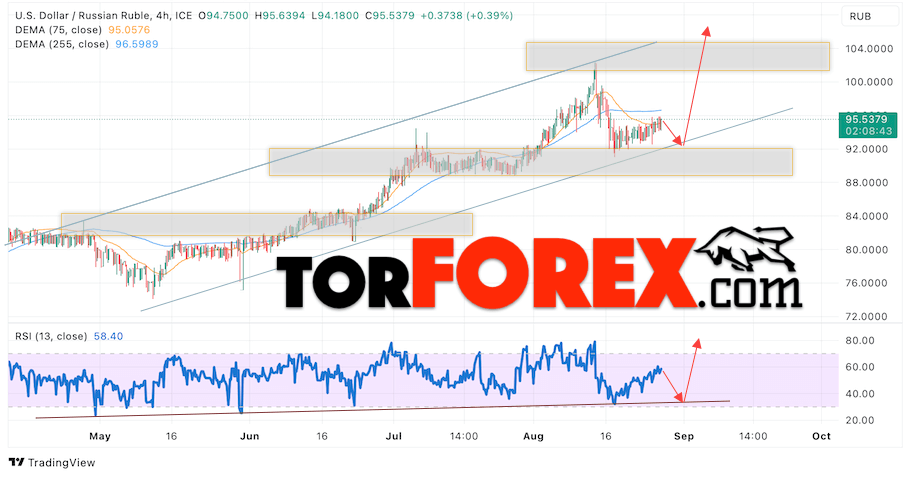Click the open price value O94.7500
Viewport: 911px width, 477px height.
(x=223, y=16)
